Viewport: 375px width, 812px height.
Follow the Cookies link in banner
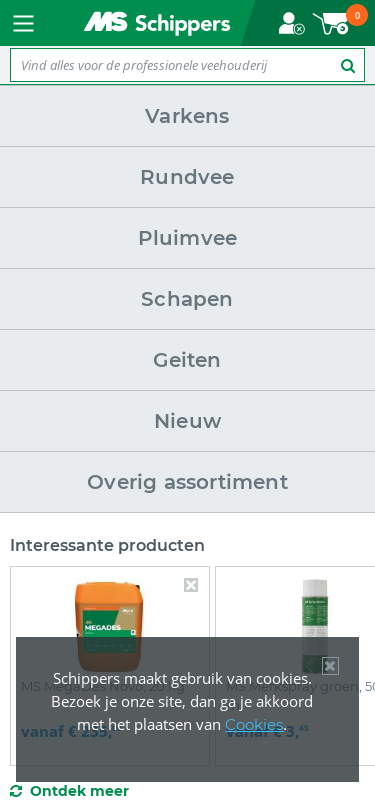pos(254,724)
